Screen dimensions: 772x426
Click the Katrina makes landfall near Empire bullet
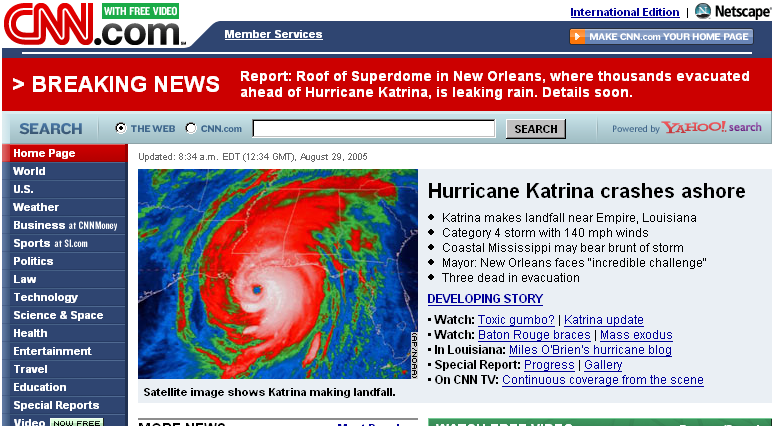pyautogui.click(x=569, y=218)
